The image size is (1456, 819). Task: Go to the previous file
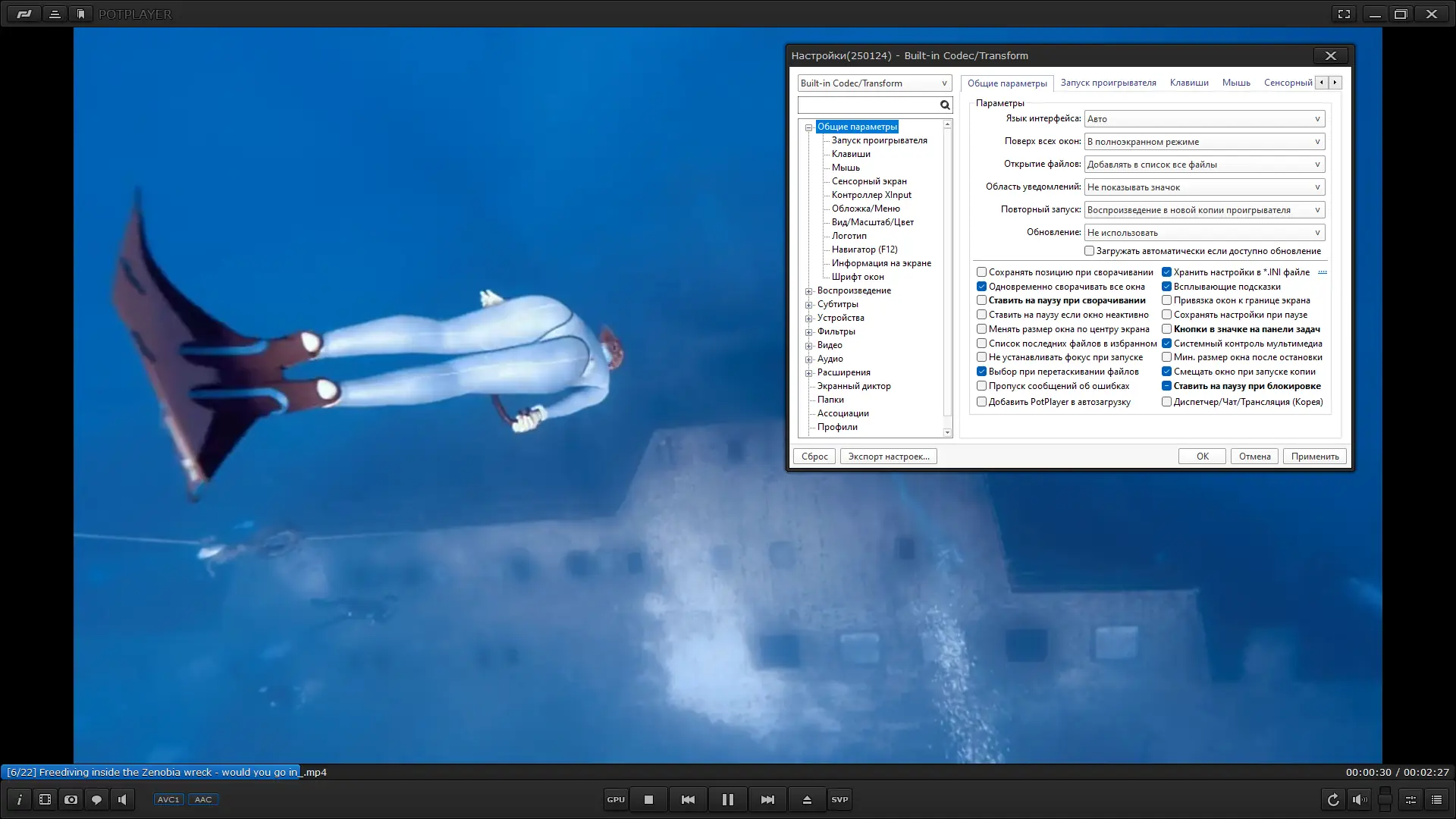tap(688, 799)
